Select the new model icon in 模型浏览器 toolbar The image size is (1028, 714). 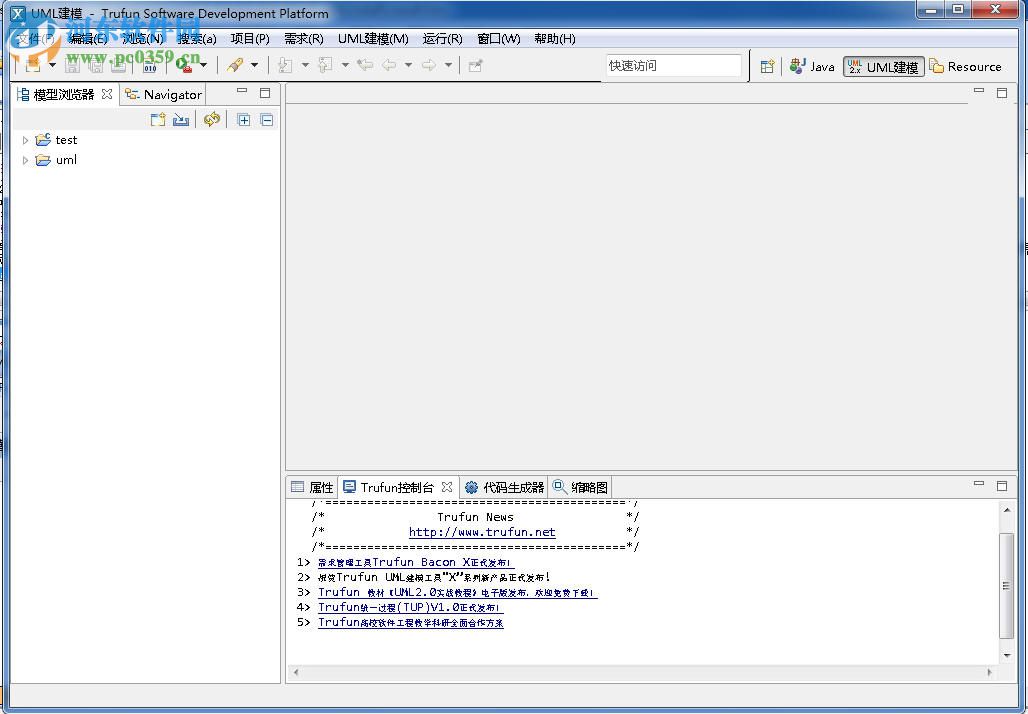(x=157, y=119)
